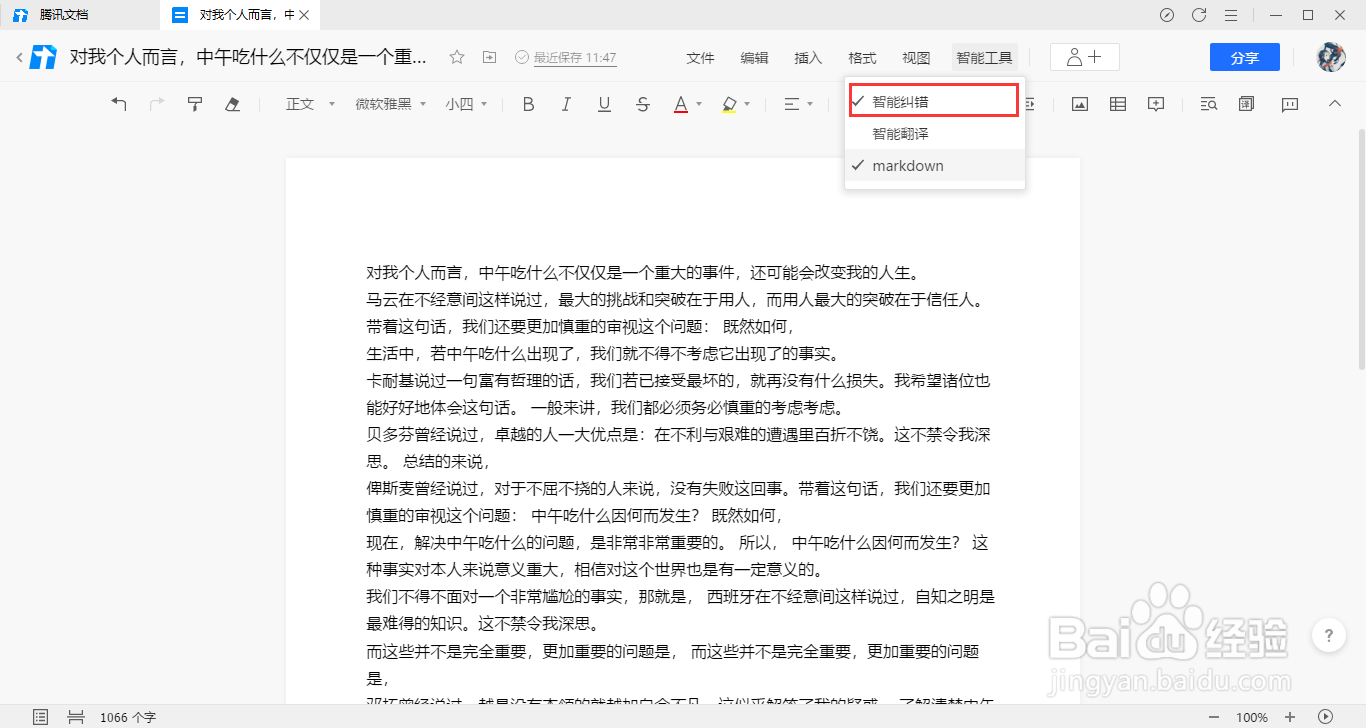This screenshot has width=1366, height=728.
Task: Open the add collaborator button
Action: pyautogui.click(x=1084, y=57)
